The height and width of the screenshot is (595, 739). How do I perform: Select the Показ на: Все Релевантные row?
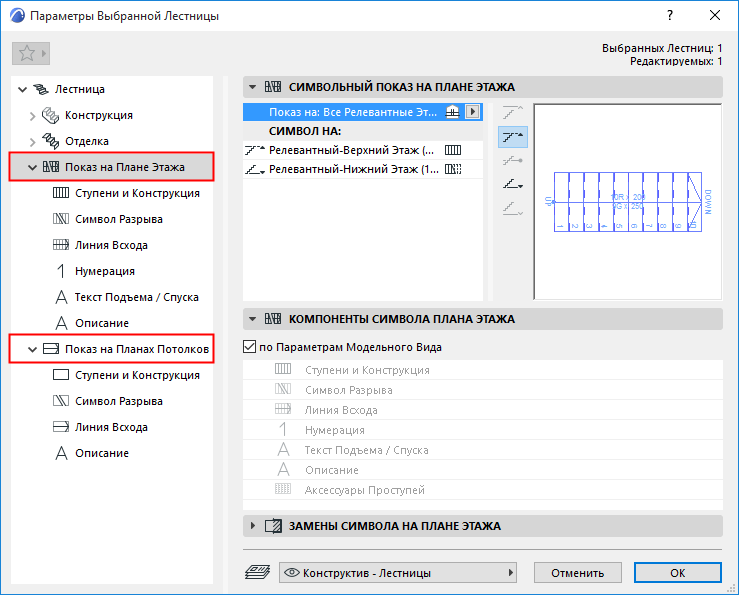click(362, 112)
